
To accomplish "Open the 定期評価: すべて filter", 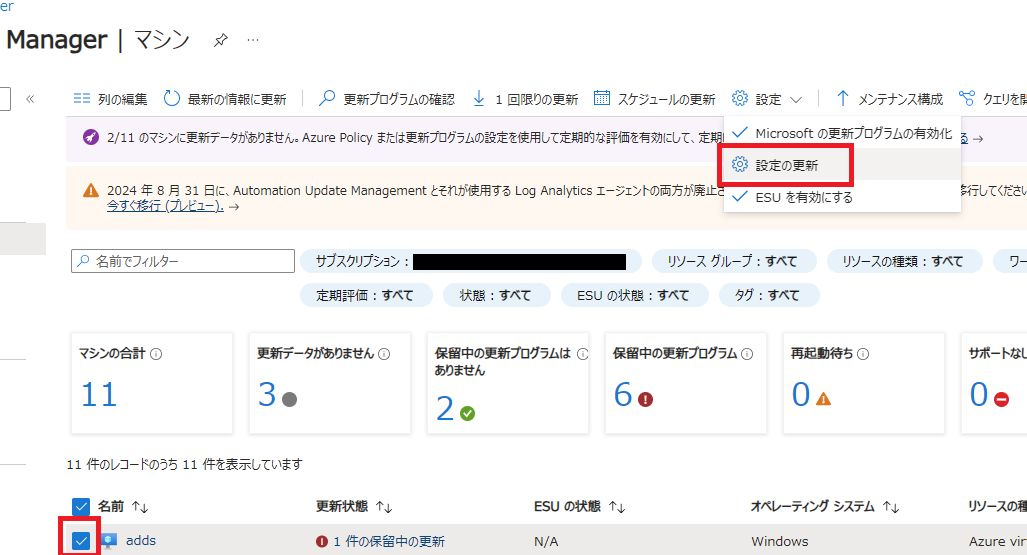I will pos(365,295).
